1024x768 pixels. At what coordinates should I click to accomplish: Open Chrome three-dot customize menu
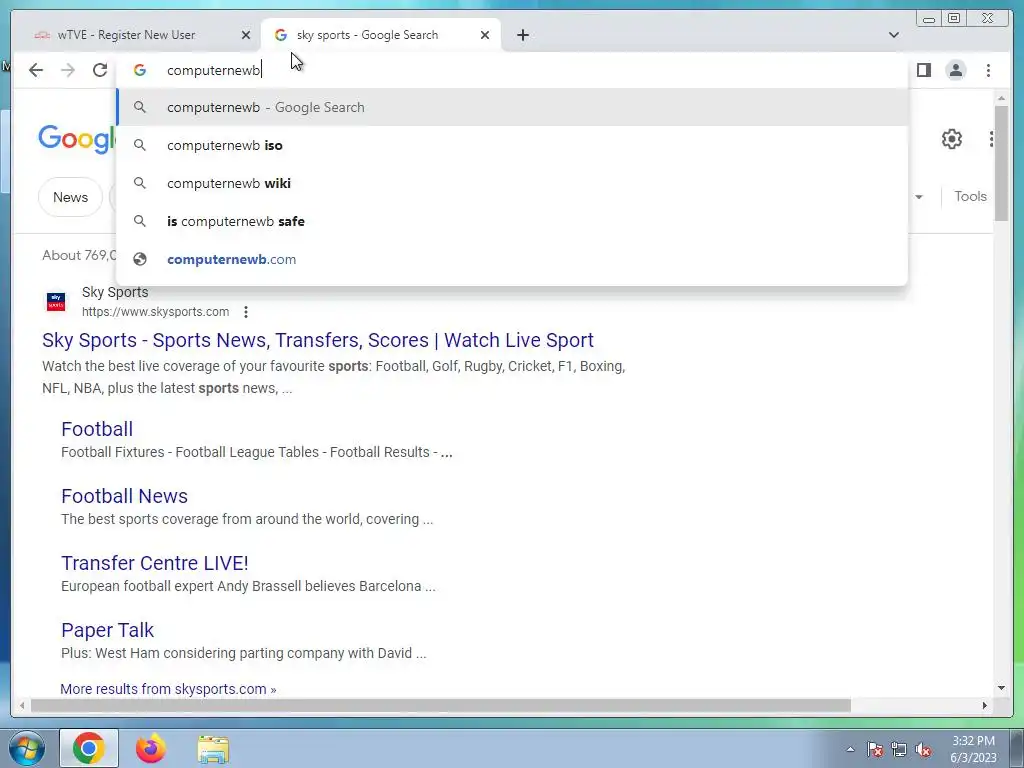click(988, 70)
